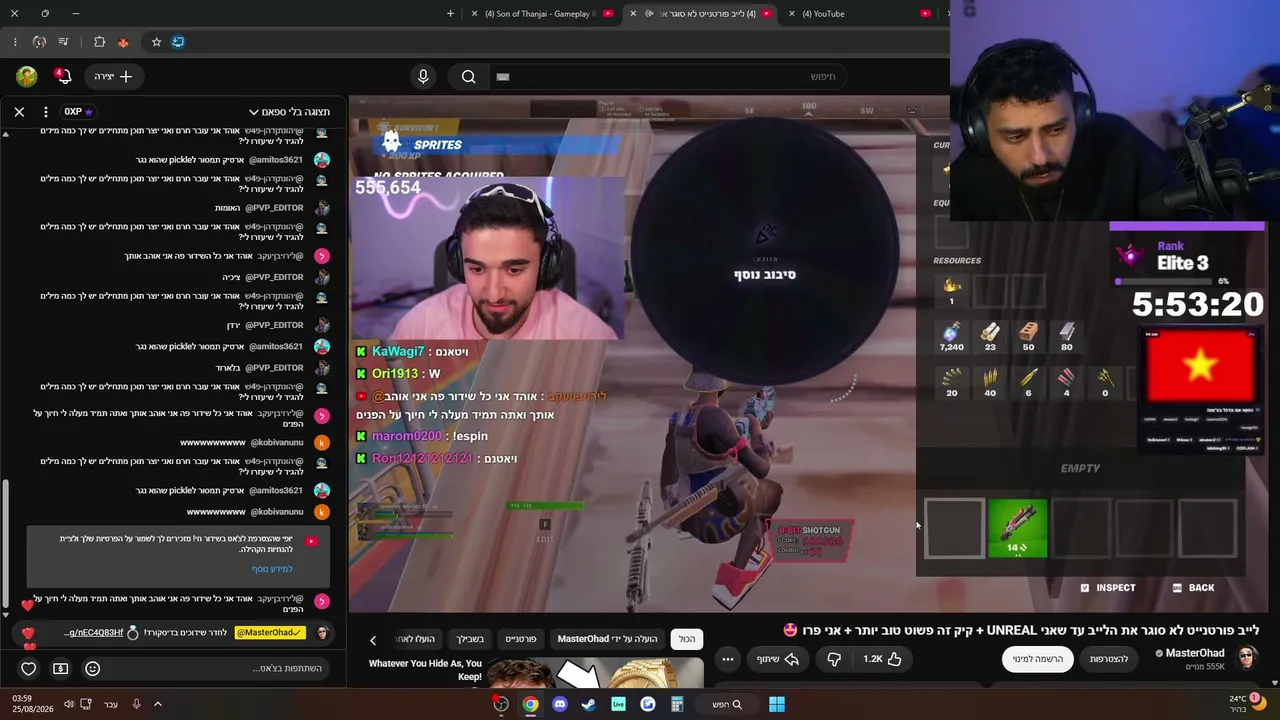Open Chrome media controls icon
The width and height of the screenshot is (1280, 720).
click(64, 42)
